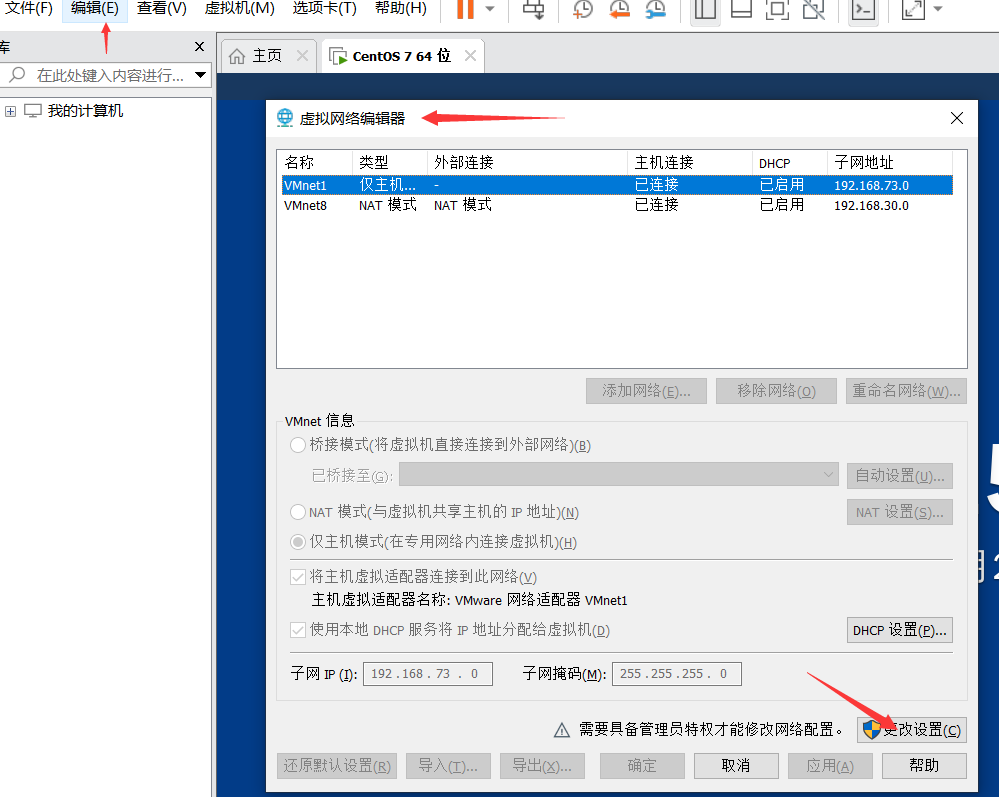This screenshot has height=797, width=999.
Task: Open DHCP 设置(P)... button
Action: 900,630
